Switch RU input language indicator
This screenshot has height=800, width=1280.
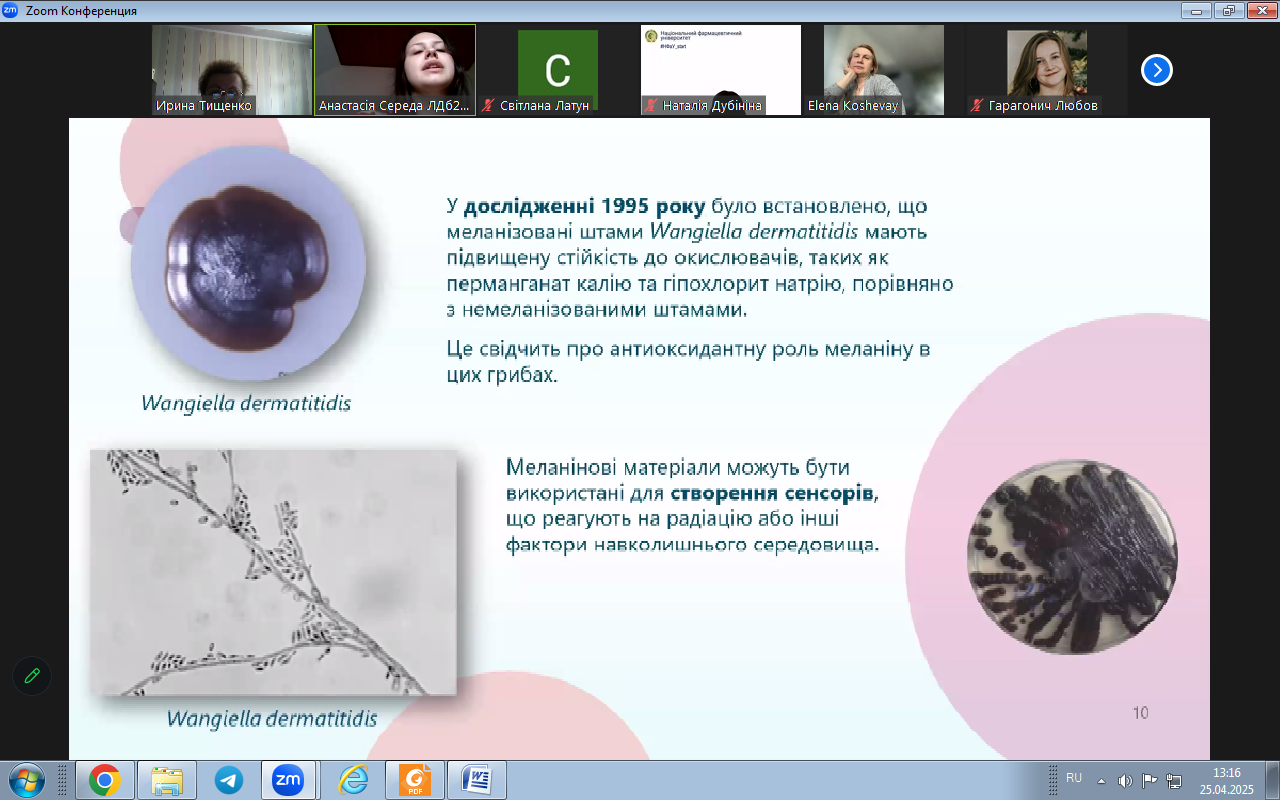click(1074, 778)
